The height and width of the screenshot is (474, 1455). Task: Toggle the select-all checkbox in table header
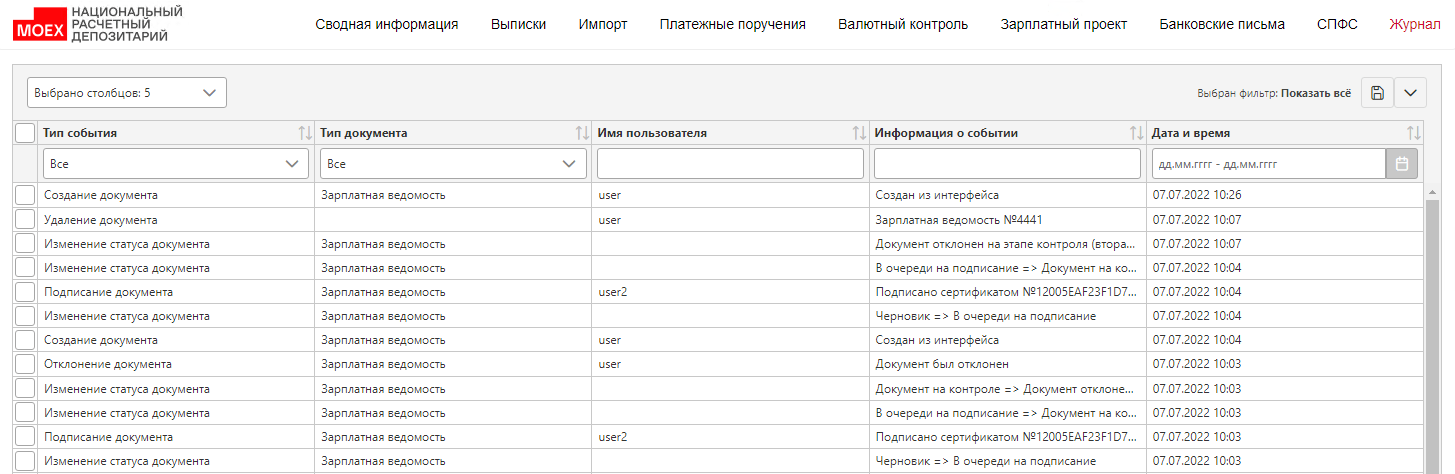25,133
